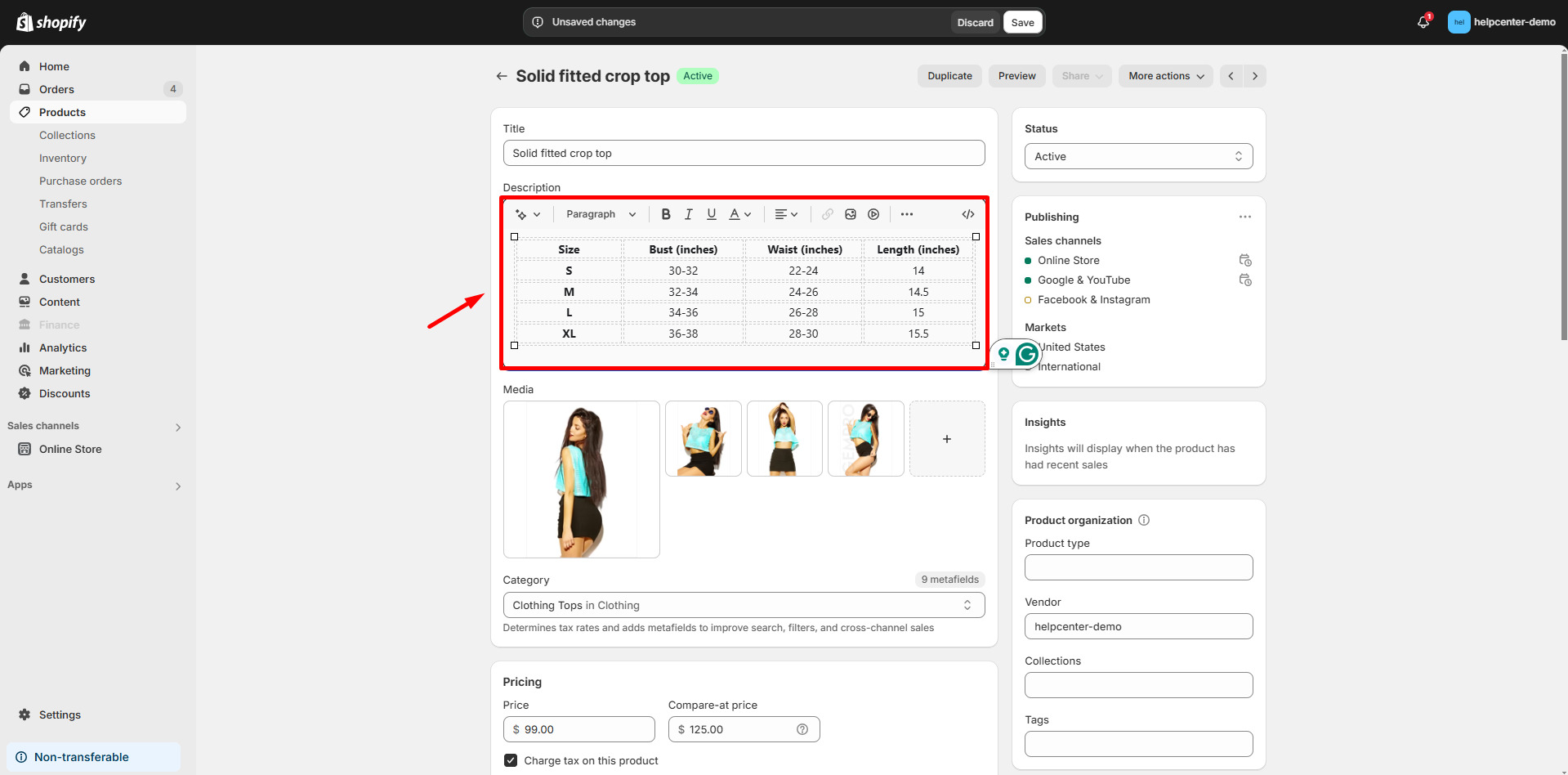
Task: Open the more formatting options menu
Action: [906, 213]
